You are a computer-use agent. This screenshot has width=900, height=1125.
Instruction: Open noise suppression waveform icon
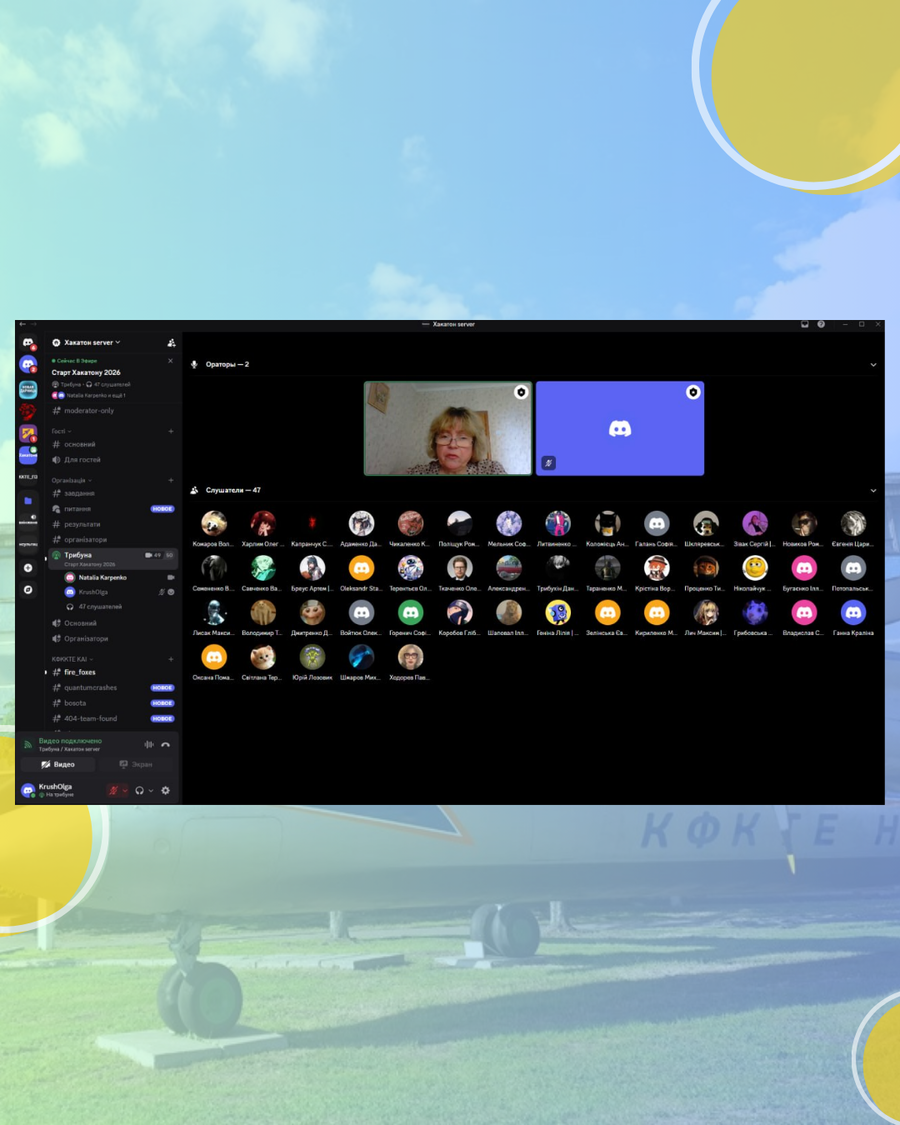[149, 744]
